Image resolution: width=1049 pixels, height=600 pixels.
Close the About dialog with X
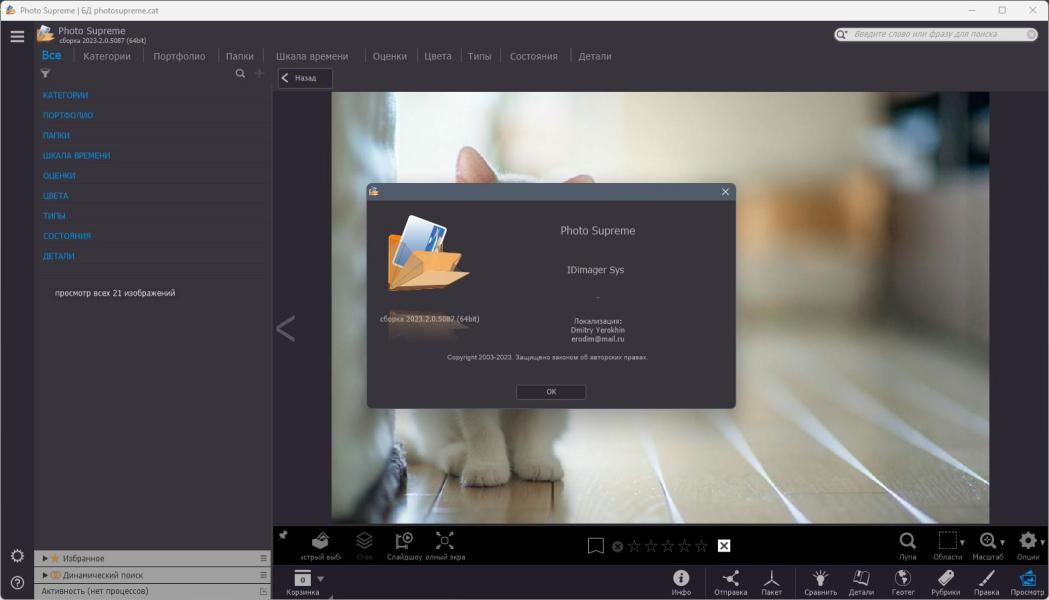click(x=725, y=192)
